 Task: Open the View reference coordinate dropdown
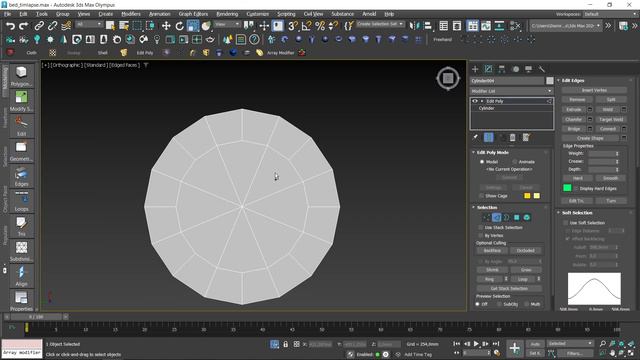point(227,24)
